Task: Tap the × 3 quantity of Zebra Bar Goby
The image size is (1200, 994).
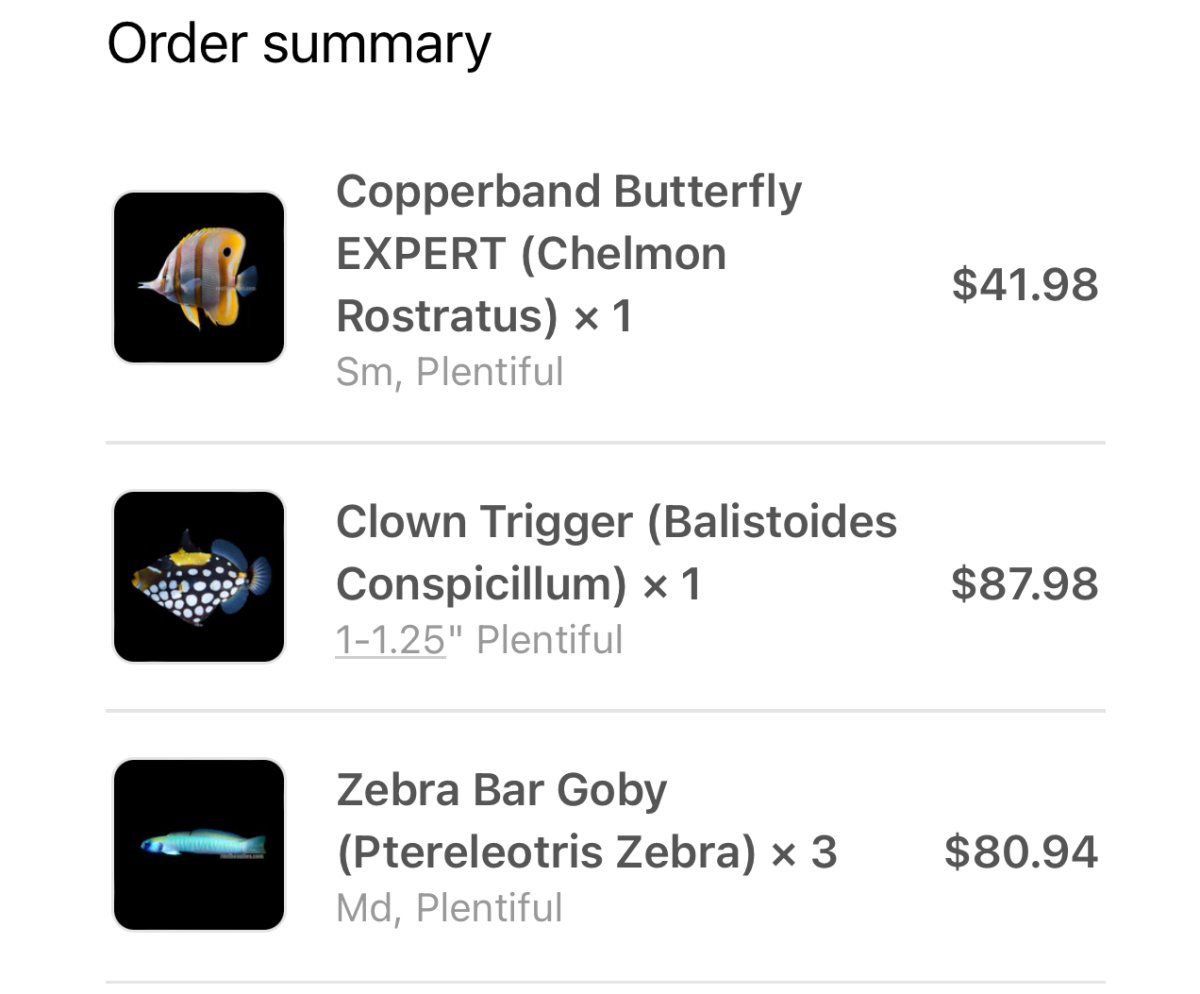Action: [804, 853]
